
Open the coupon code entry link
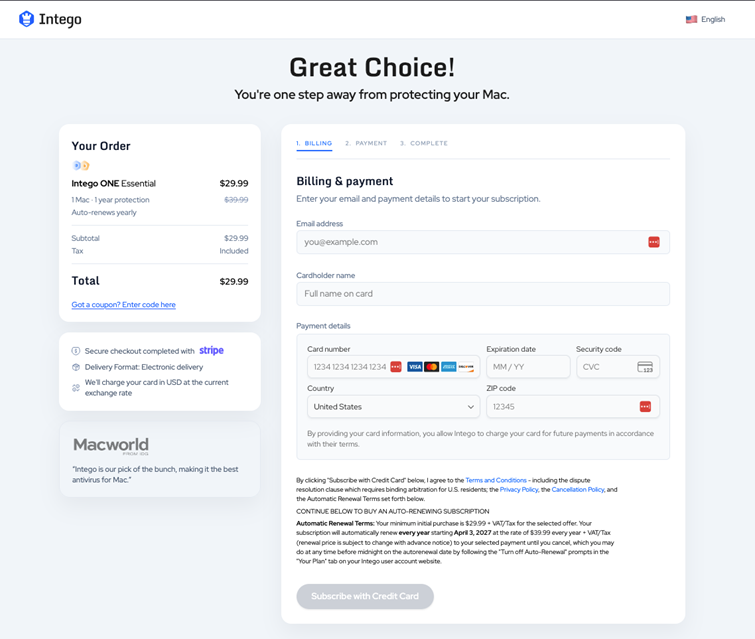tap(123, 305)
